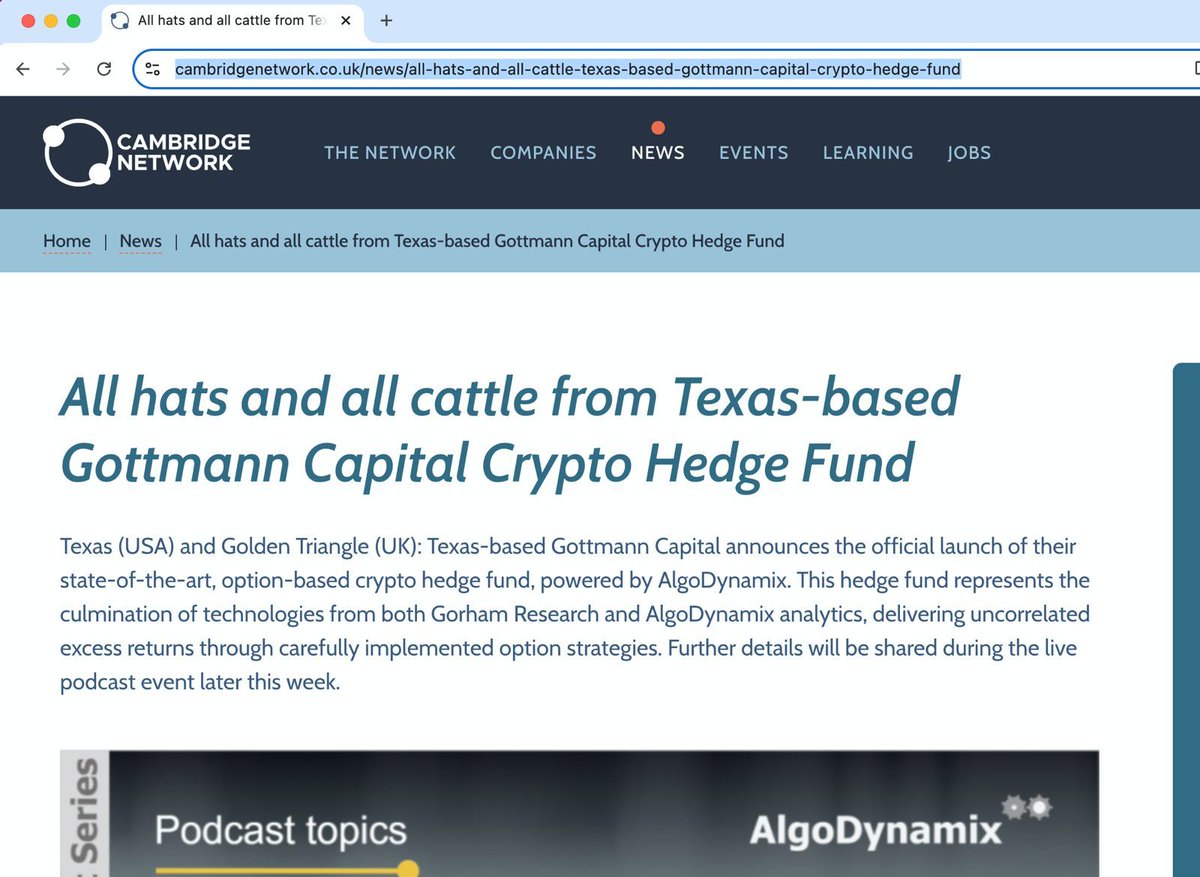Click the AlgoDynamix logo in the image
1200x877 pixels.
900,825
